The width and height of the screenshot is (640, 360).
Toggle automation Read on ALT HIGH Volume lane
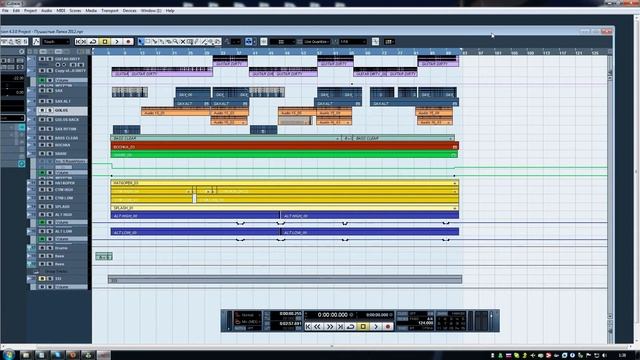tap(42, 222)
